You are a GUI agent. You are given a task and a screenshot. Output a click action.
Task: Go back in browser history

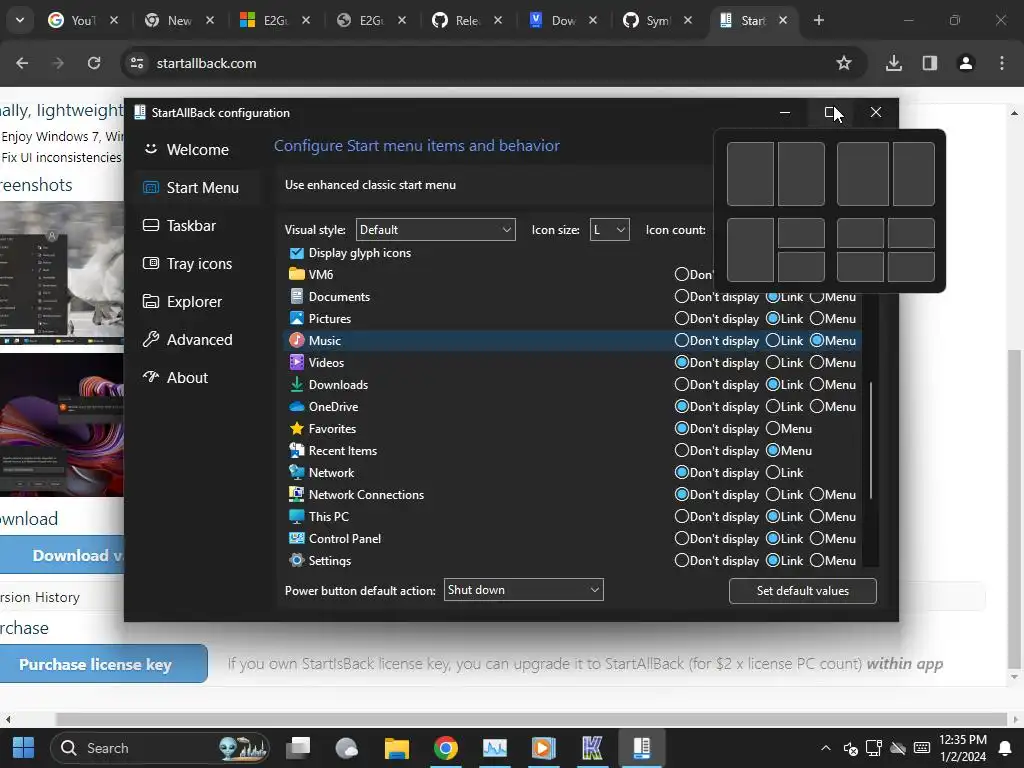tap(22, 63)
